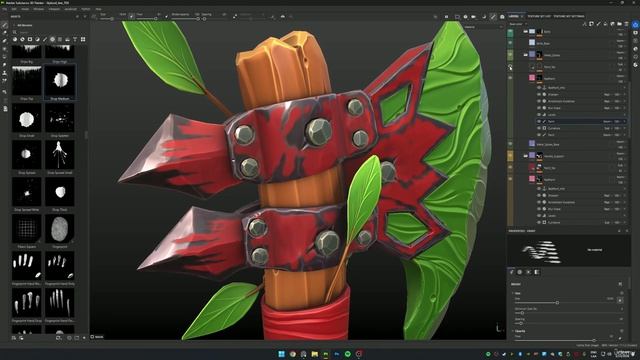Screen dimensions: 640x360
Task: Filter assets by Filters icon
Action: 38,40
